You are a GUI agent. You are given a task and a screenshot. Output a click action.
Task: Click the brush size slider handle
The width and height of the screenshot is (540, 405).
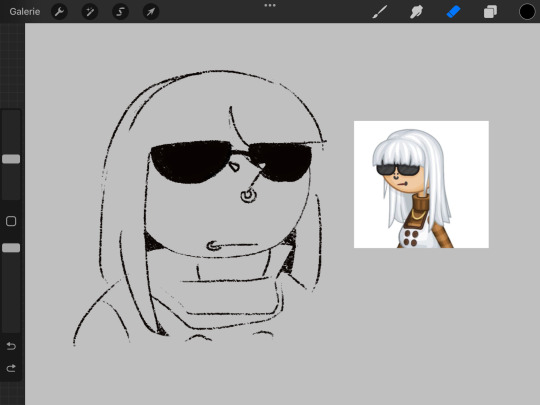(11, 159)
